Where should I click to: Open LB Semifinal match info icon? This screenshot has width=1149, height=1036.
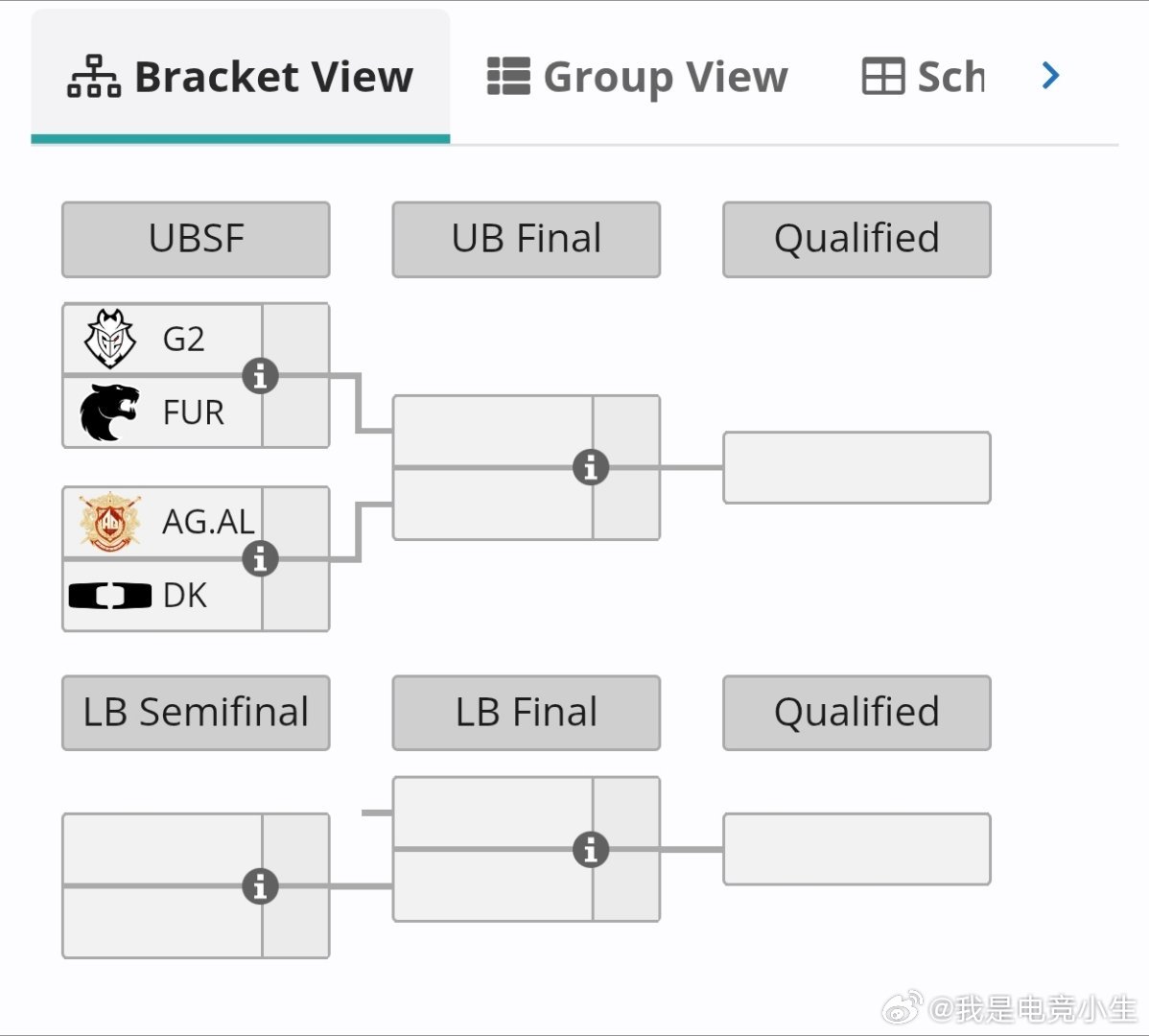(260, 886)
